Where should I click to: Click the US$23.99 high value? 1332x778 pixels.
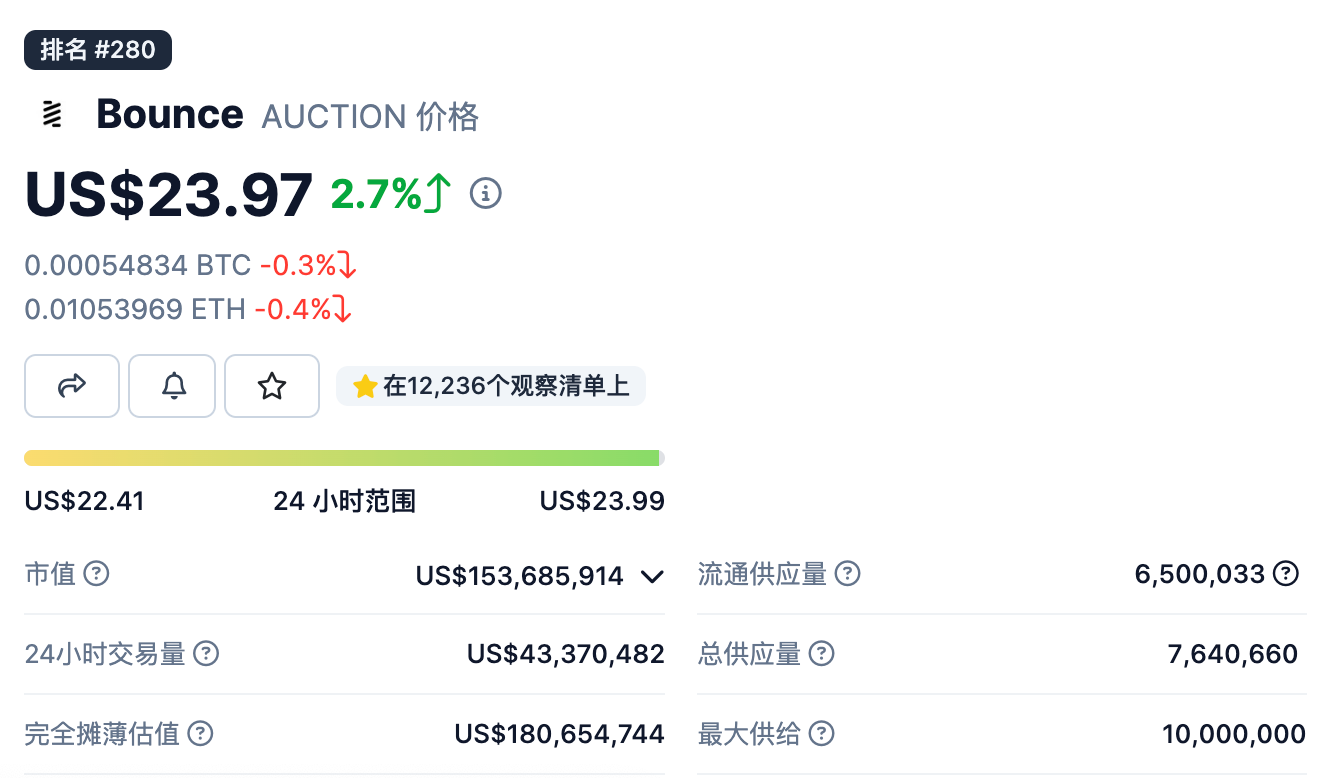pyautogui.click(x=602, y=501)
